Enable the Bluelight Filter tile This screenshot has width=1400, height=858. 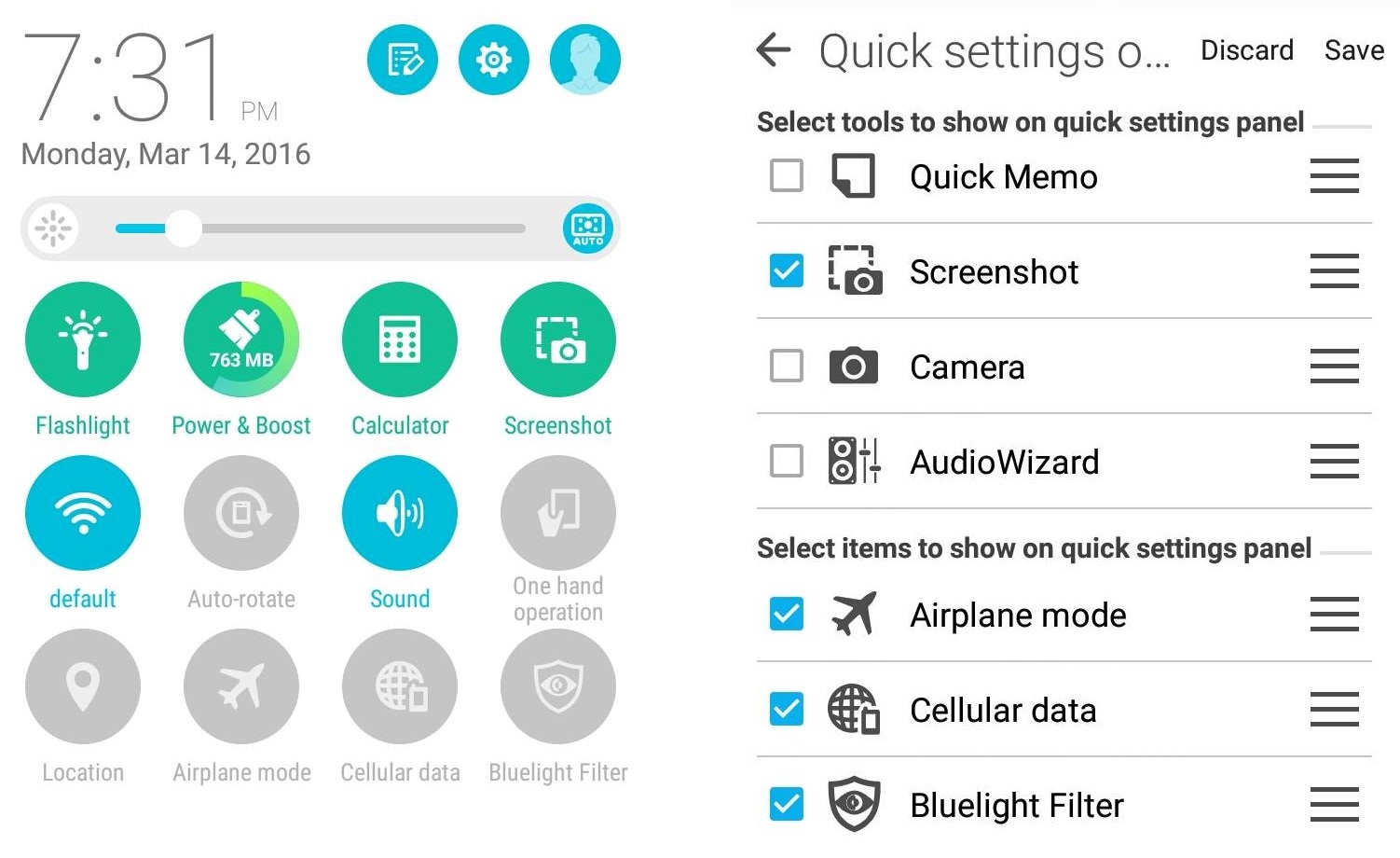[558, 686]
